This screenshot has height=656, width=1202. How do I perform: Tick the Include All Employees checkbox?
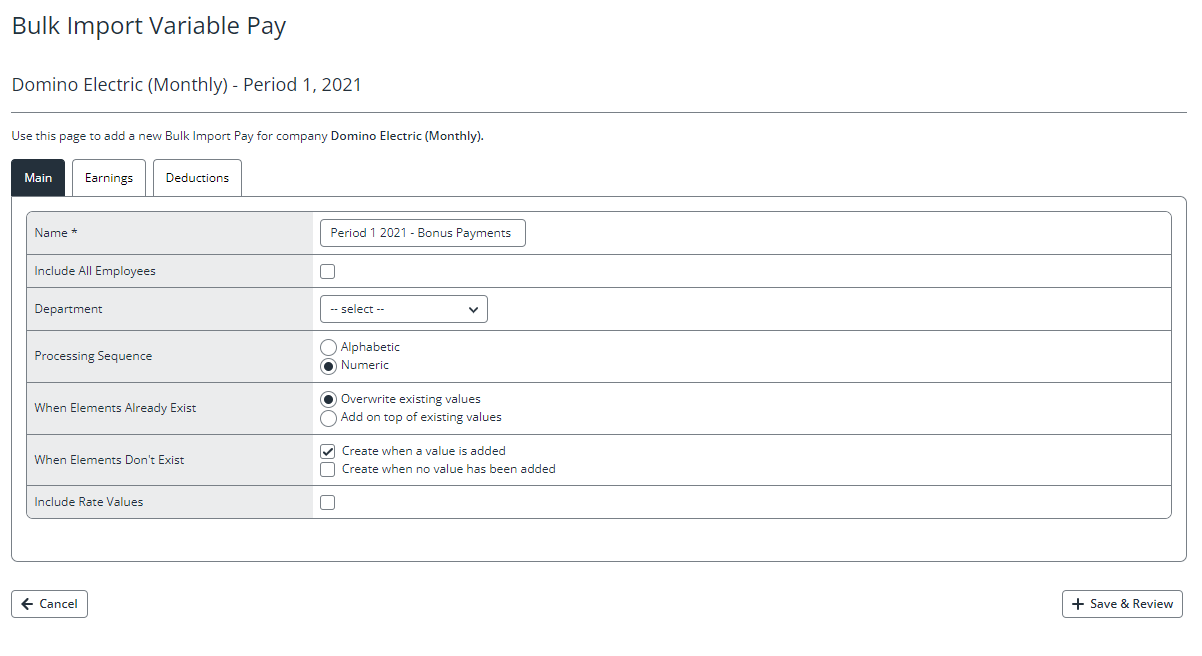pos(327,271)
